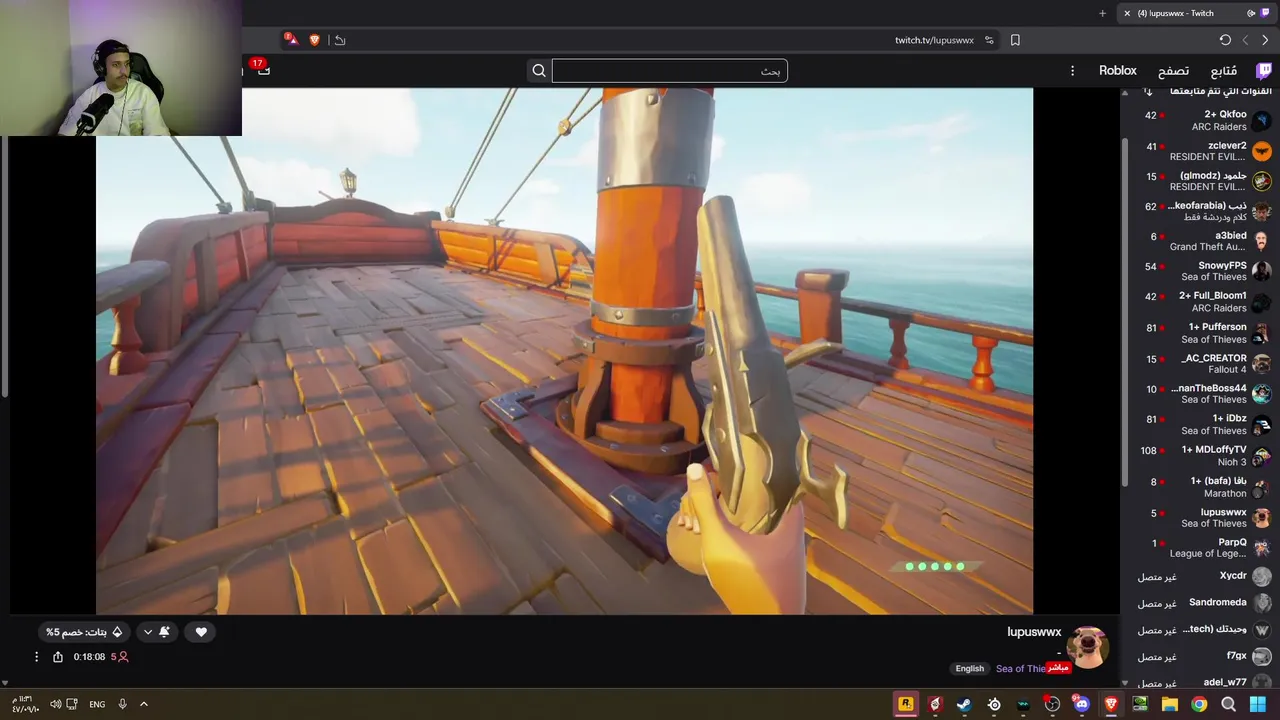1280x720 pixels.
Task: Open File Explorer from the taskbar
Action: (x=1169, y=704)
